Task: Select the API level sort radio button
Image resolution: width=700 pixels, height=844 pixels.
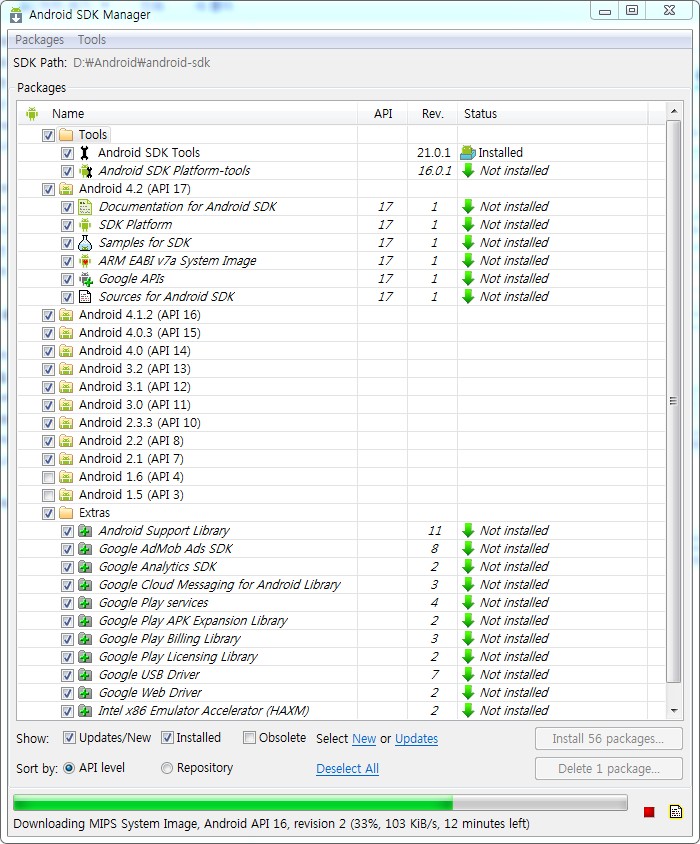Action: 69,768
